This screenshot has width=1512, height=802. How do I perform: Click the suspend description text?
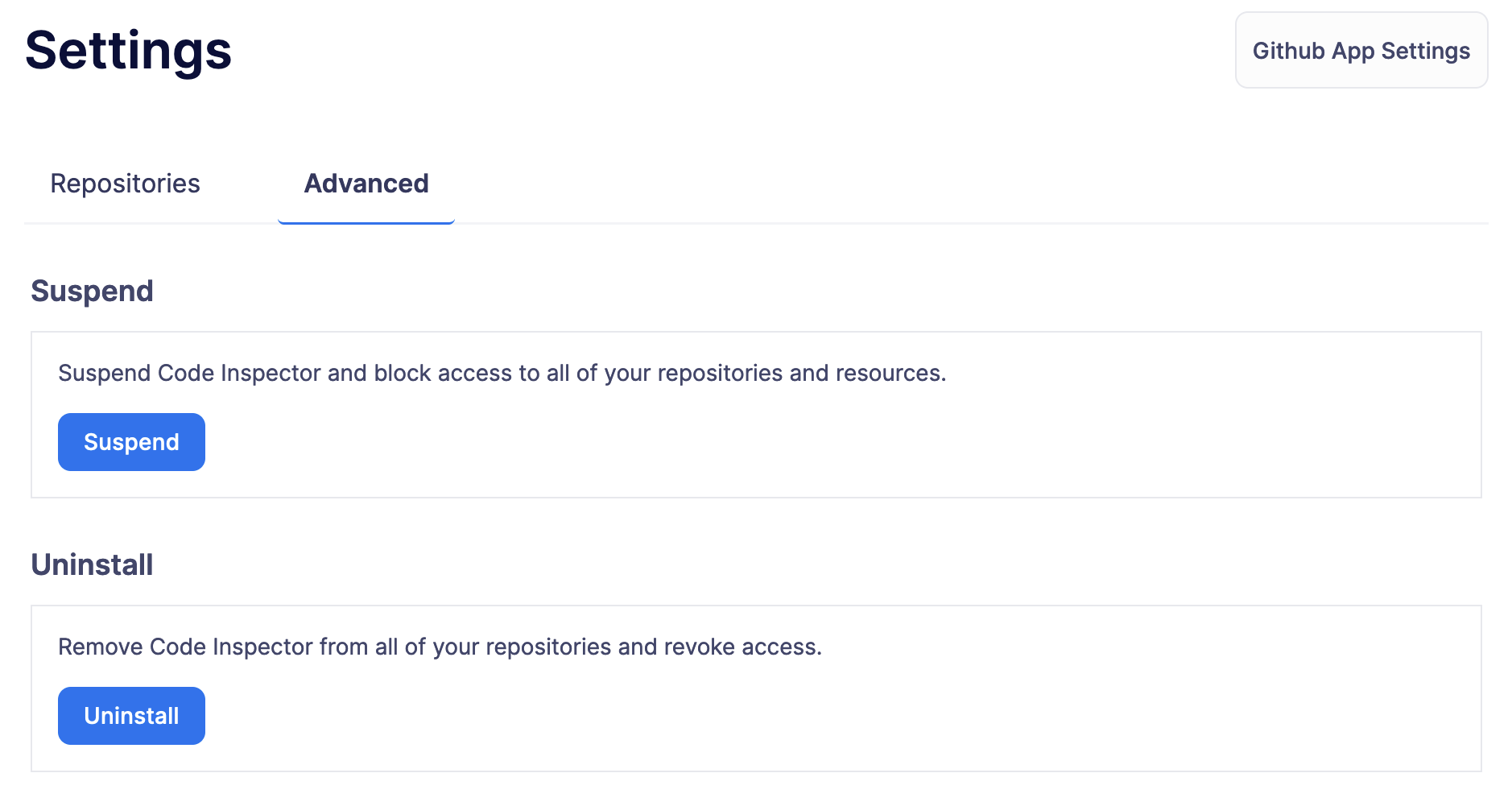pos(502,373)
